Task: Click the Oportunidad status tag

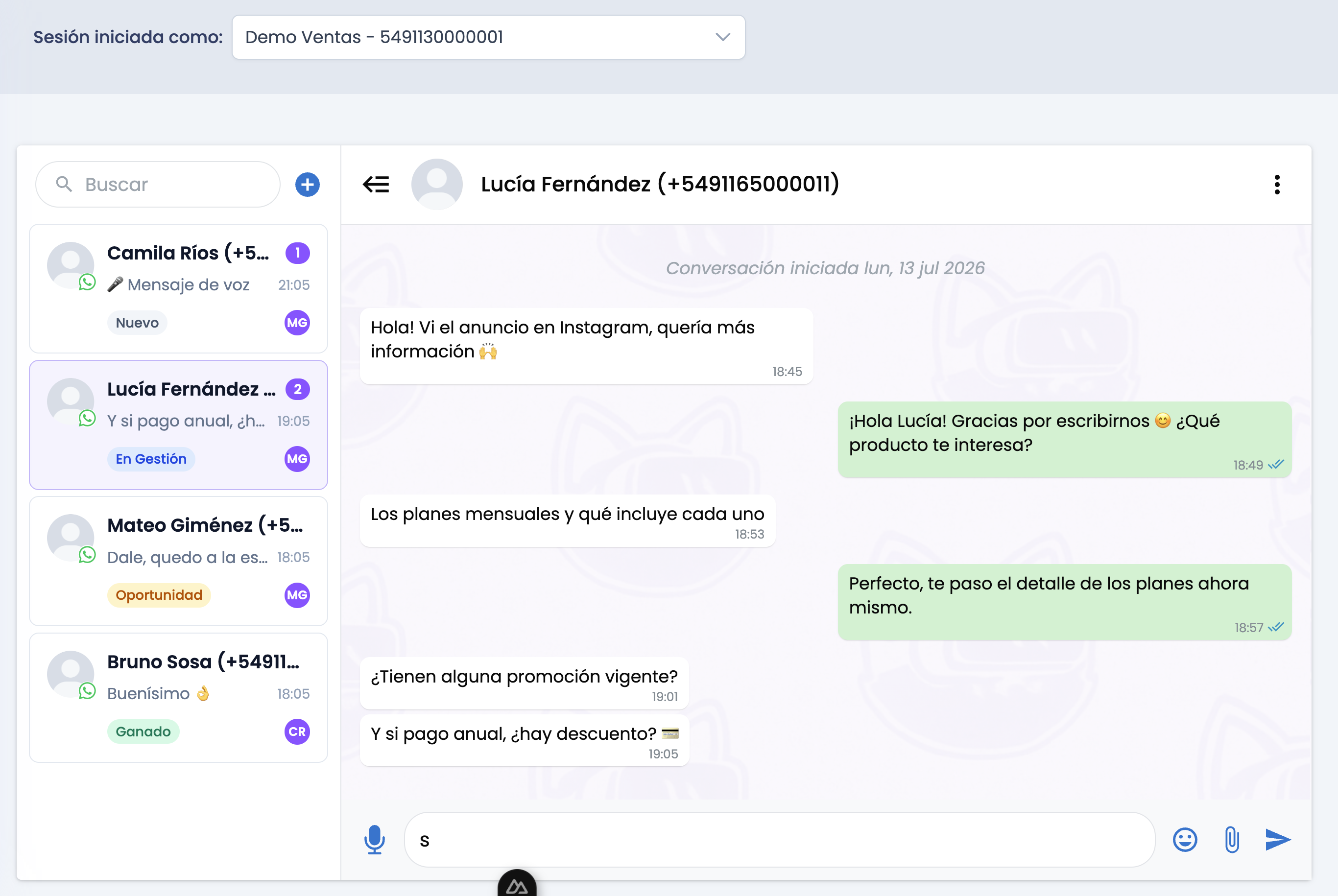Action: pyautogui.click(x=159, y=595)
